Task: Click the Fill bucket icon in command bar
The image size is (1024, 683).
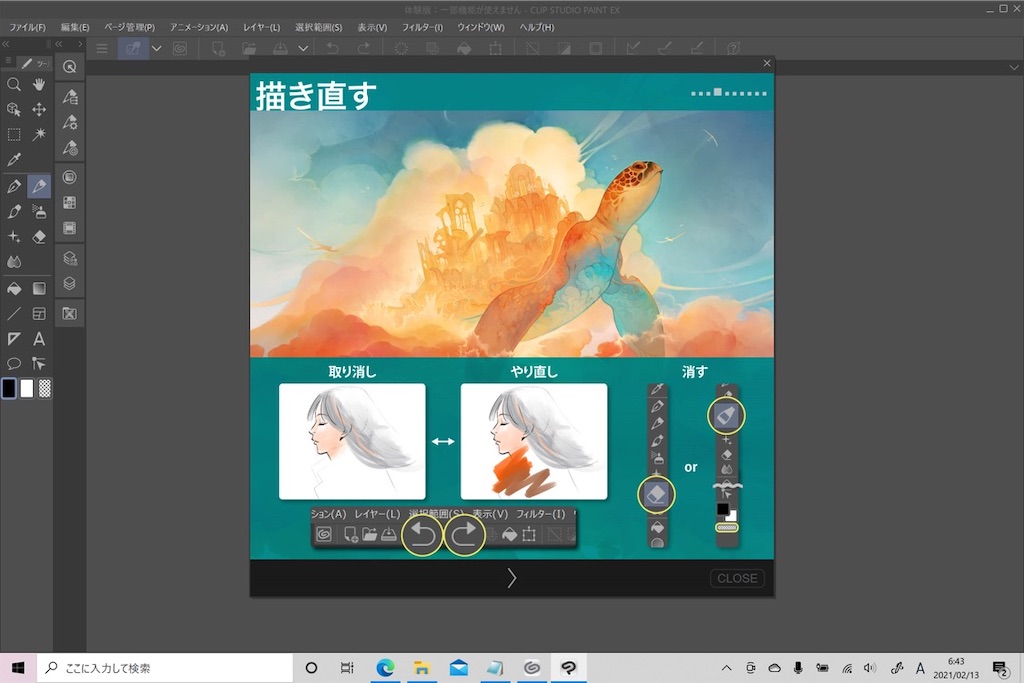Action: 464,48
